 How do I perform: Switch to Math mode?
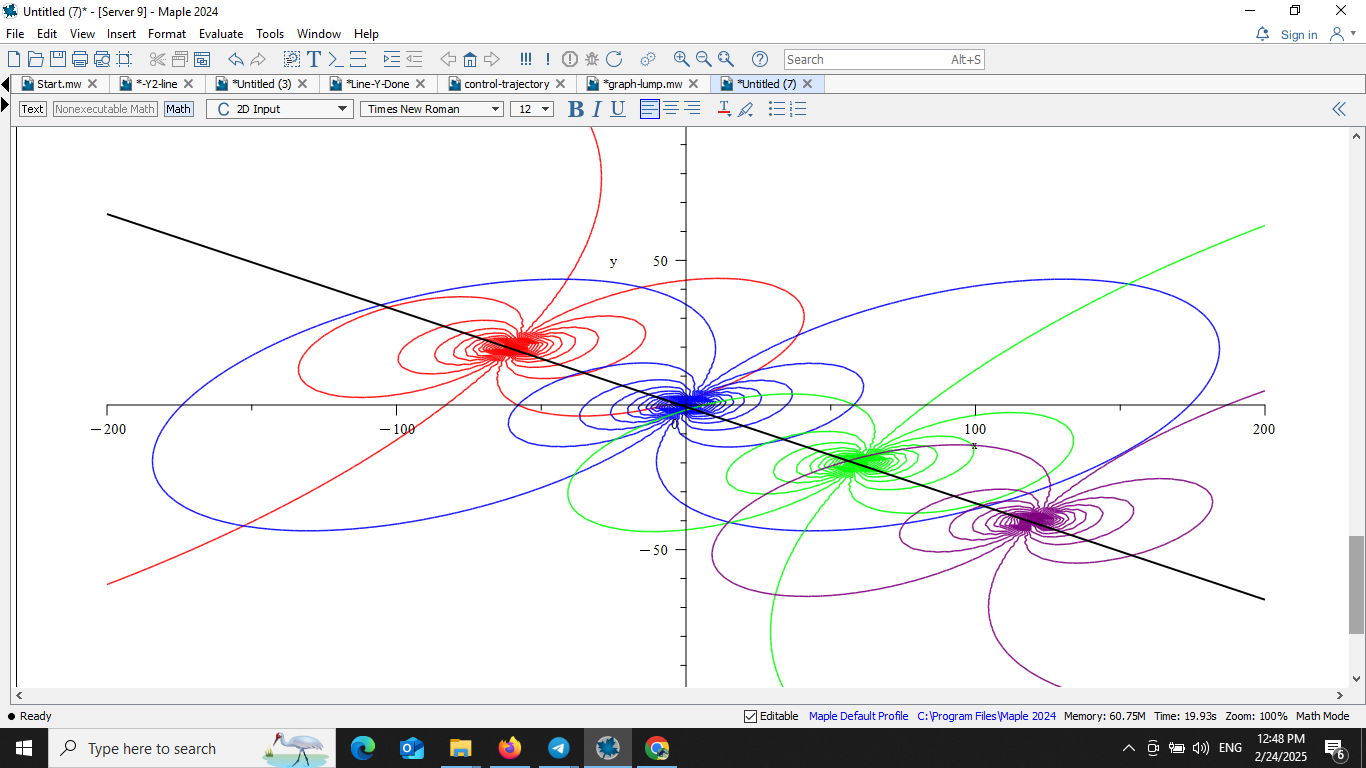coord(179,109)
